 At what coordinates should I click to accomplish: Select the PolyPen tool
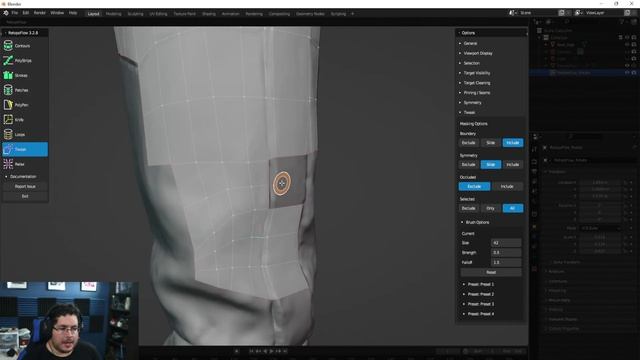tap(25, 105)
